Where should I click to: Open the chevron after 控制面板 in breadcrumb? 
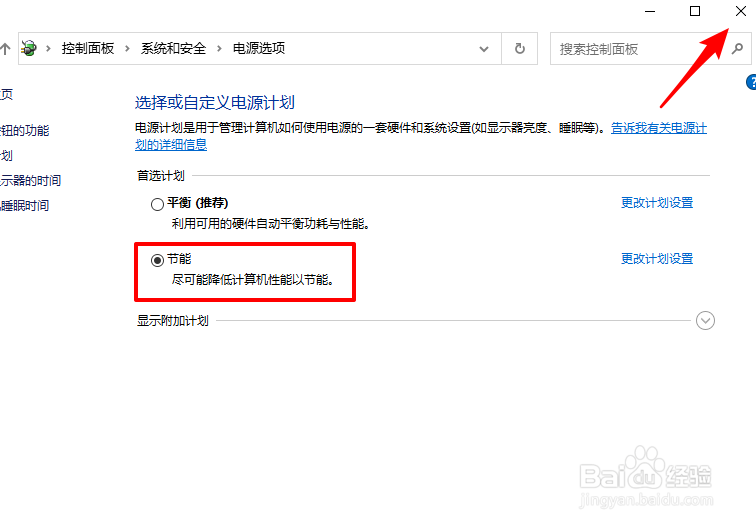tap(127, 49)
